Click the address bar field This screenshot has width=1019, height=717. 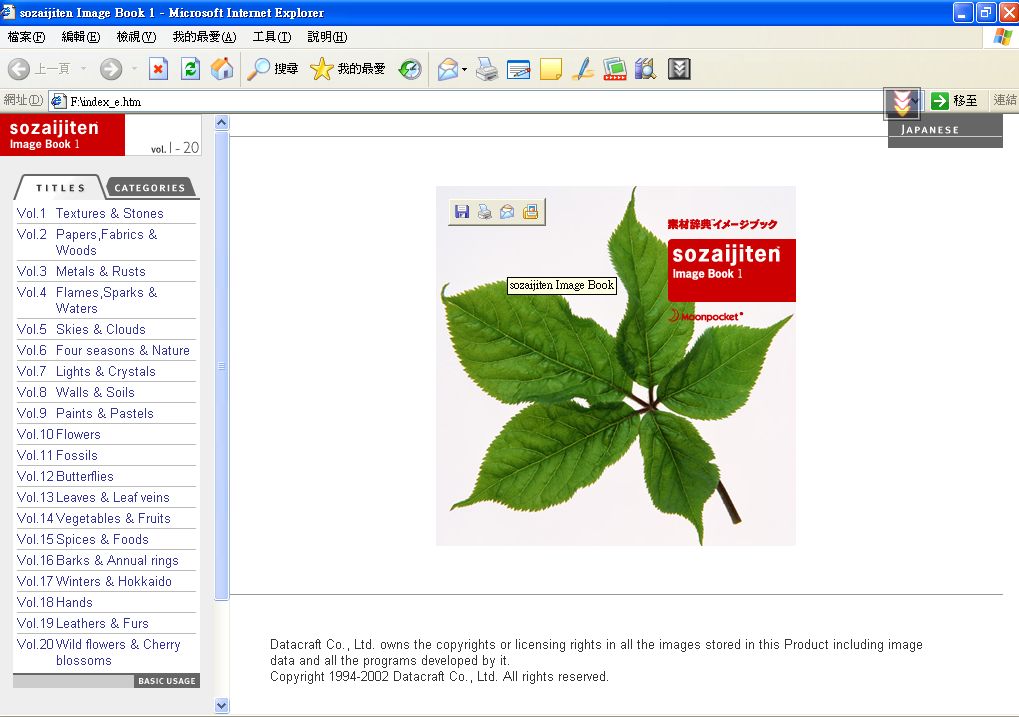(x=466, y=101)
